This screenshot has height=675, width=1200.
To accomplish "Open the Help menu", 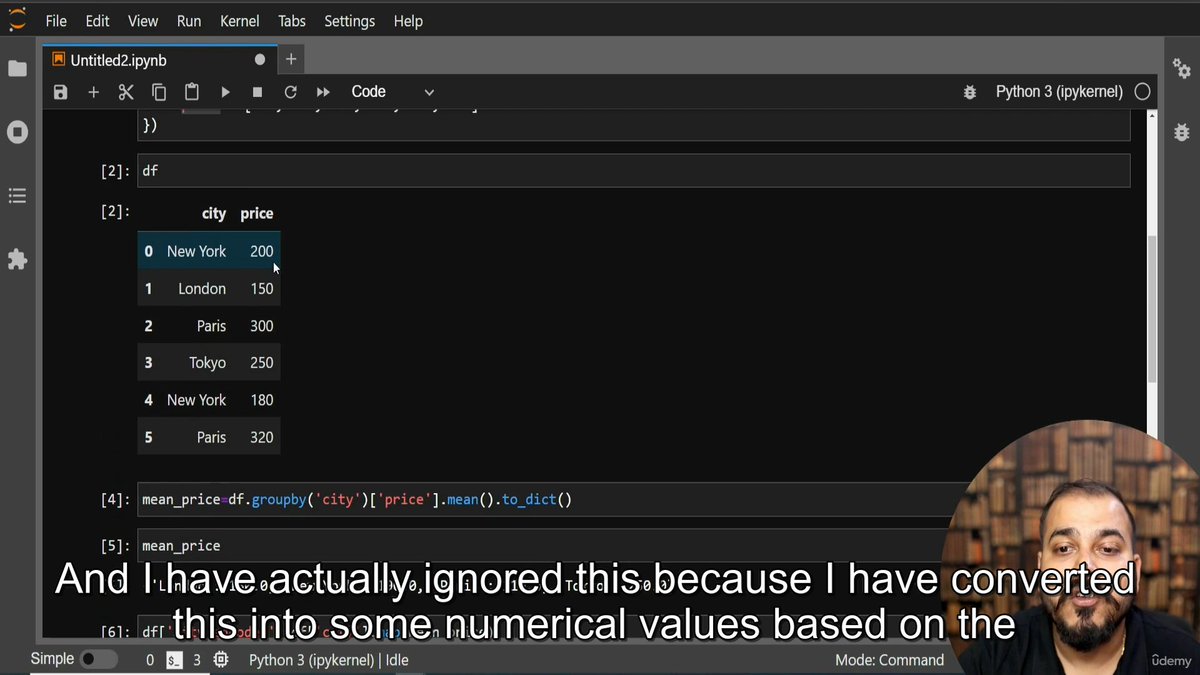I will (408, 21).
